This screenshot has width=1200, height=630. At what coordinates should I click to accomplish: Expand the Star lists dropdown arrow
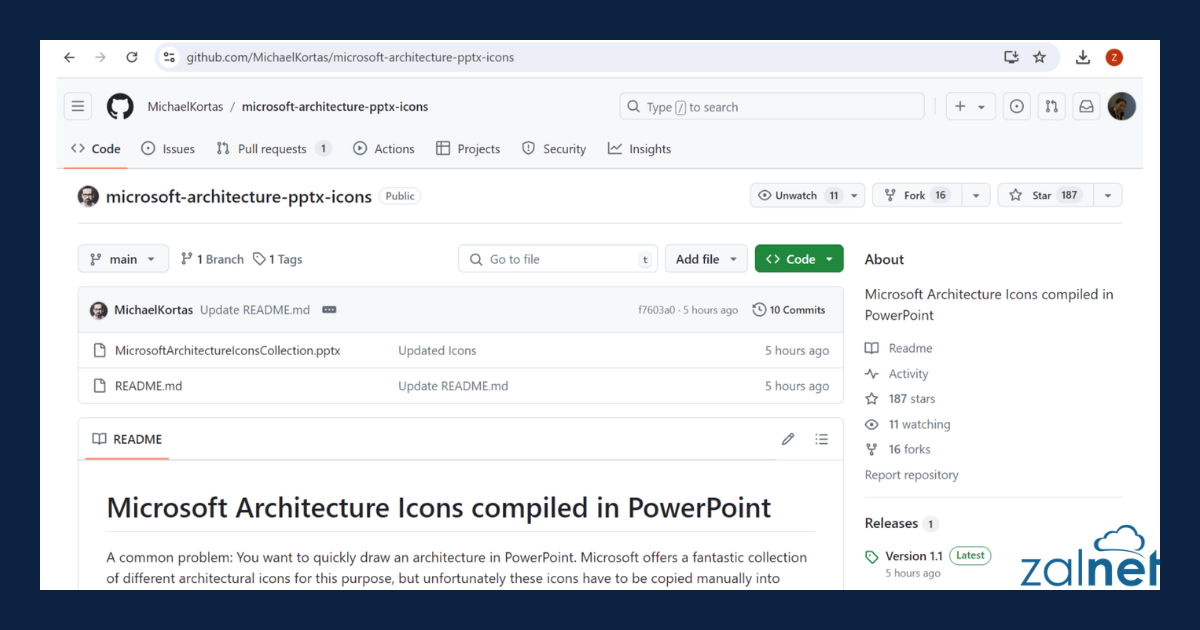(1107, 196)
